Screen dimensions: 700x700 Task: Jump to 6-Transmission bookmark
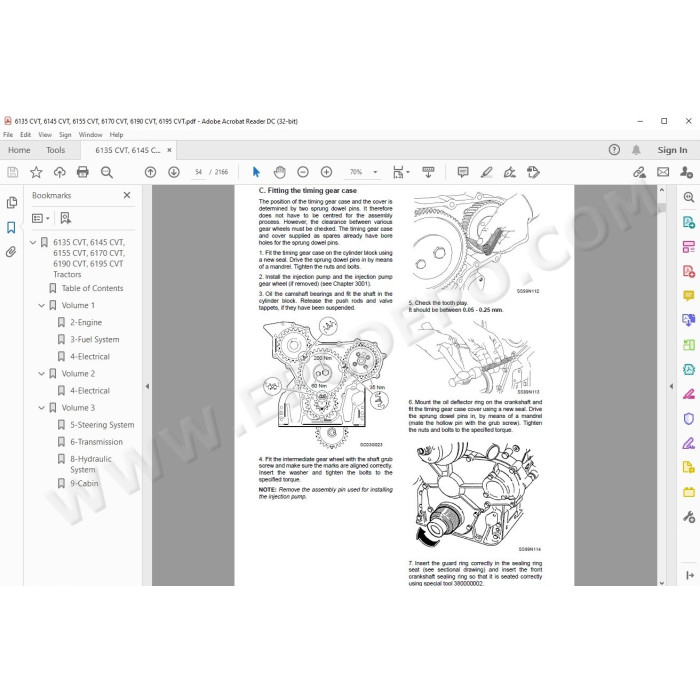(x=96, y=442)
